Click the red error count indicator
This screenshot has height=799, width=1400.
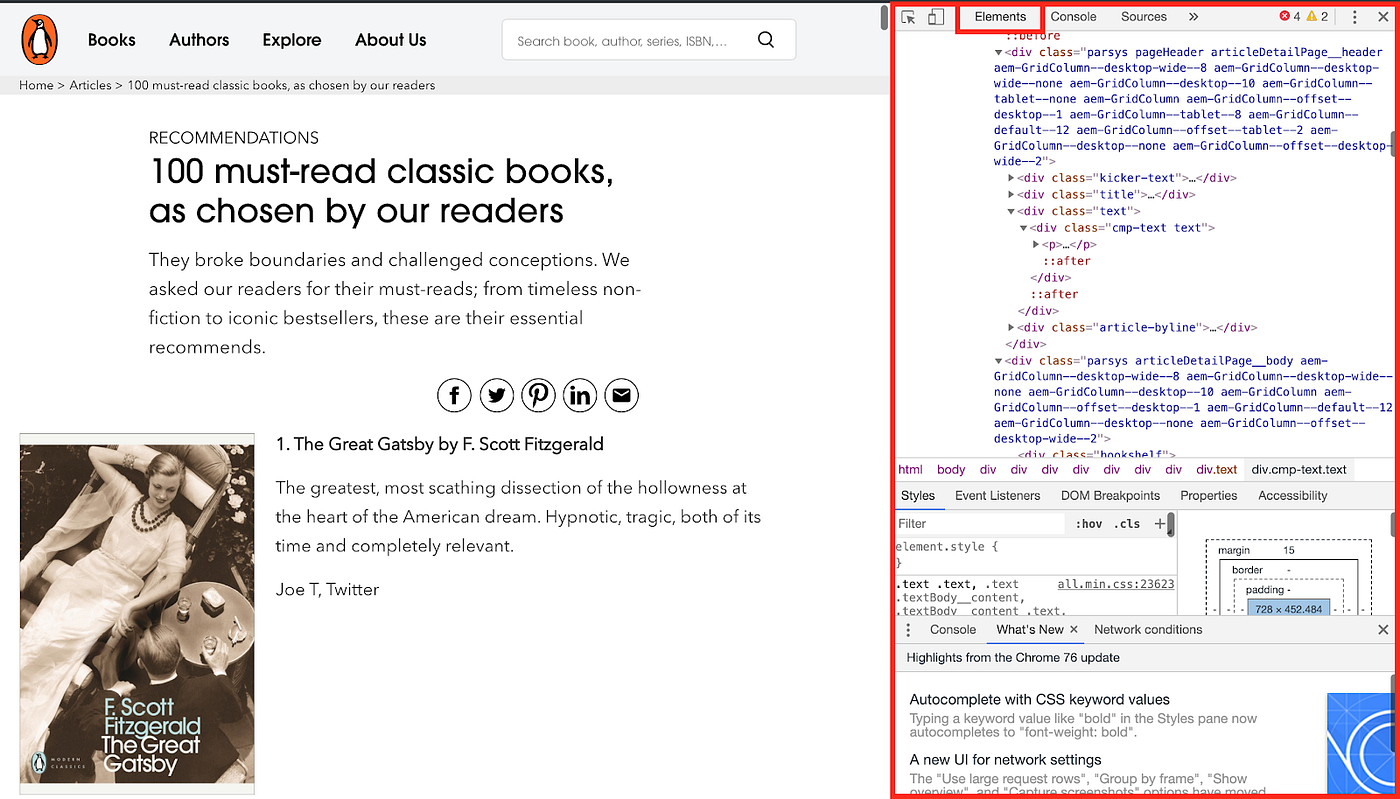tap(1290, 17)
